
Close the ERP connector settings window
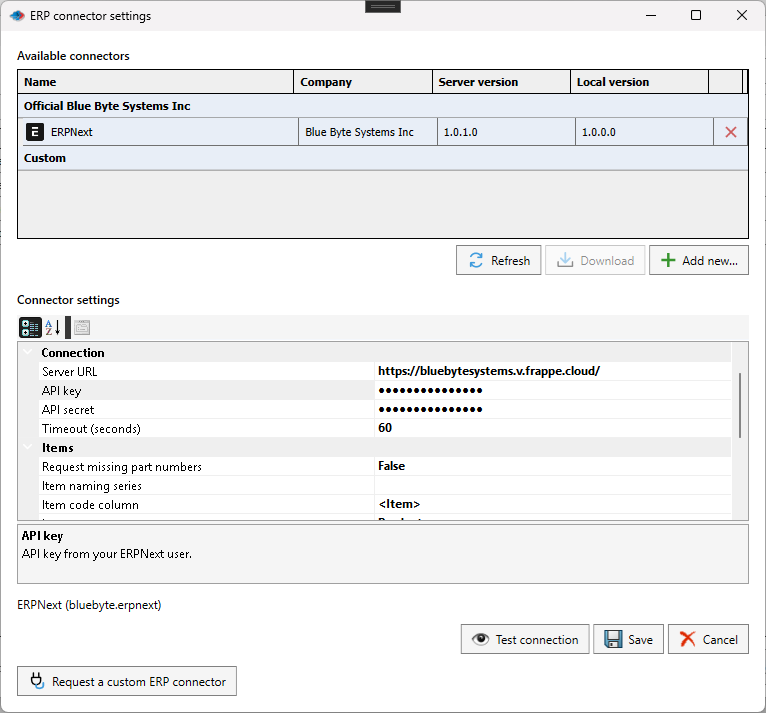(x=742, y=15)
